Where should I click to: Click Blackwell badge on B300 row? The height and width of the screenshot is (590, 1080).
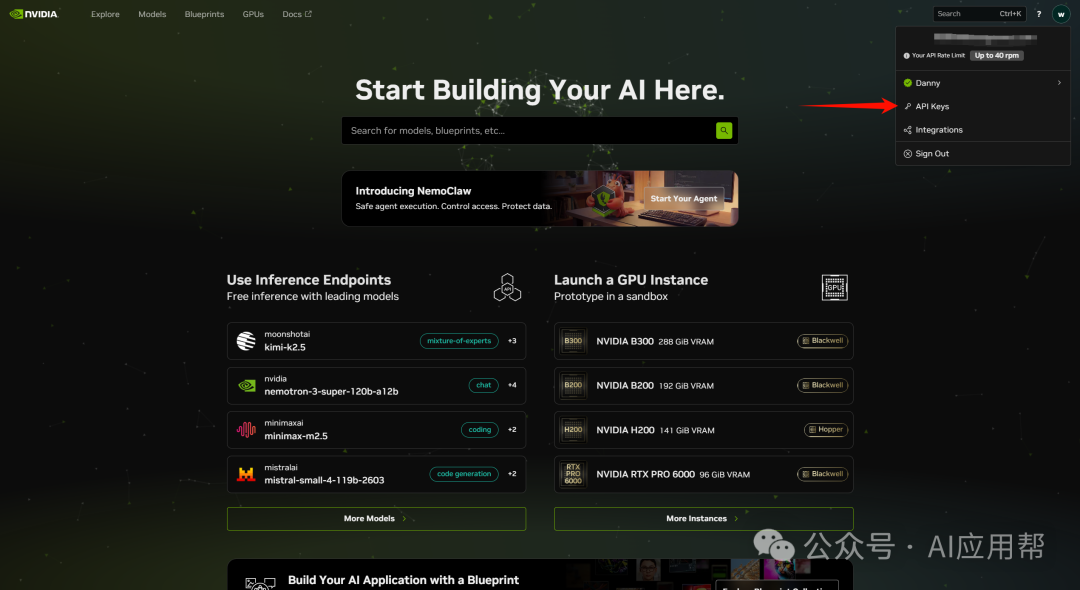(x=822, y=341)
